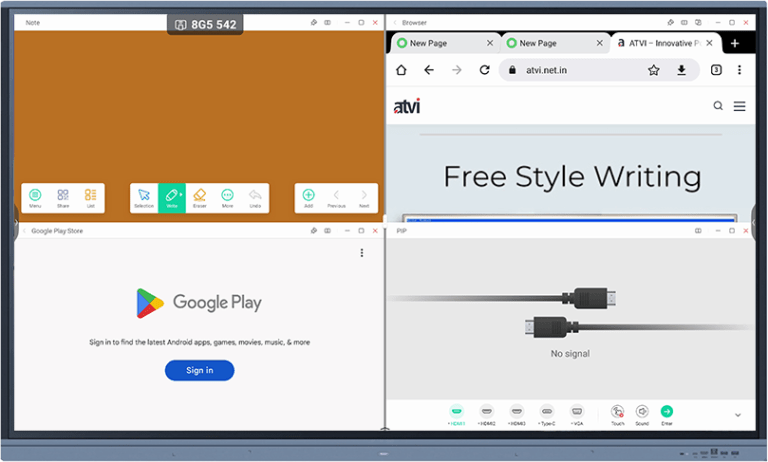Select the Eraser tool in Note
This screenshot has width=768, height=462.
coord(199,197)
